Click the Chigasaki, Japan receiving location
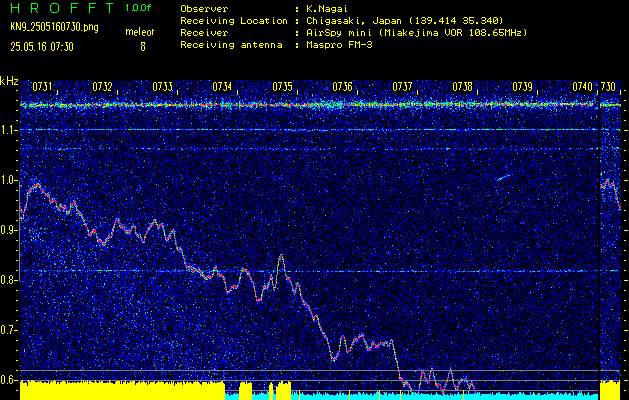The width and height of the screenshot is (629, 400). pos(404,20)
